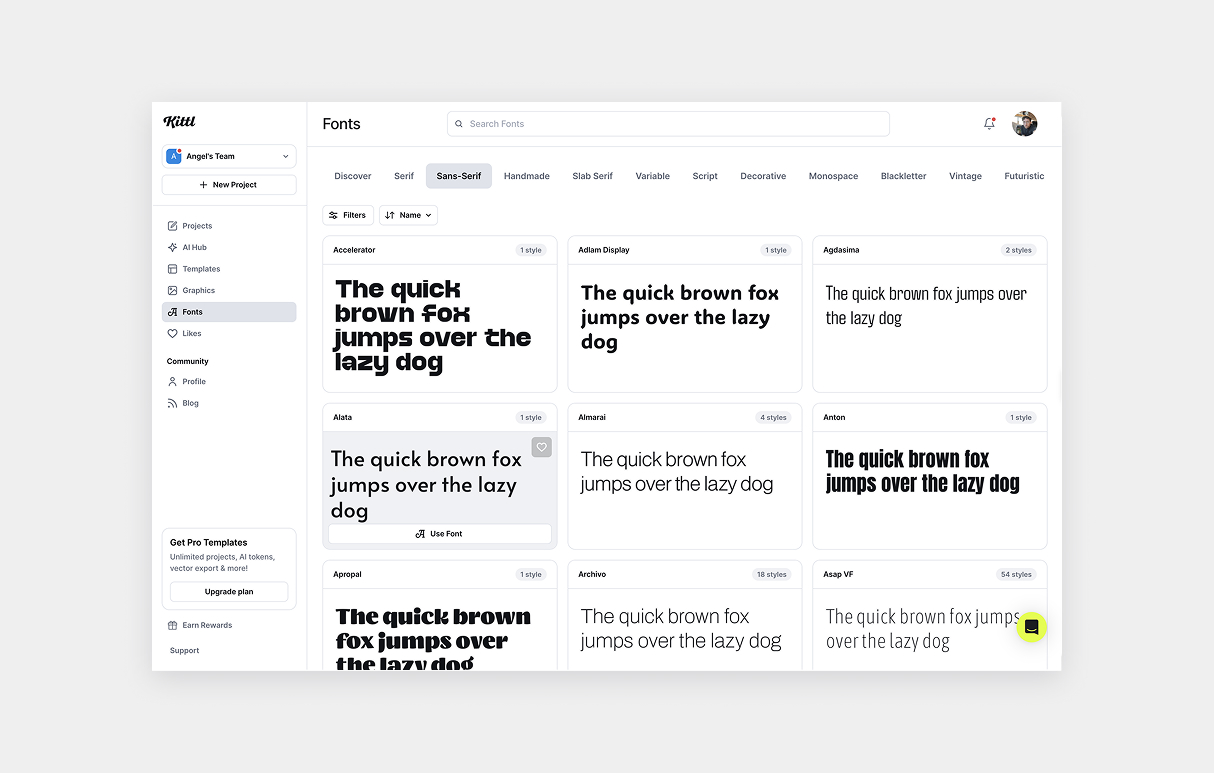This screenshot has width=1214, height=773.
Task: Open AI Hub in the sidebar
Action: pyautogui.click(x=229, y=247)
